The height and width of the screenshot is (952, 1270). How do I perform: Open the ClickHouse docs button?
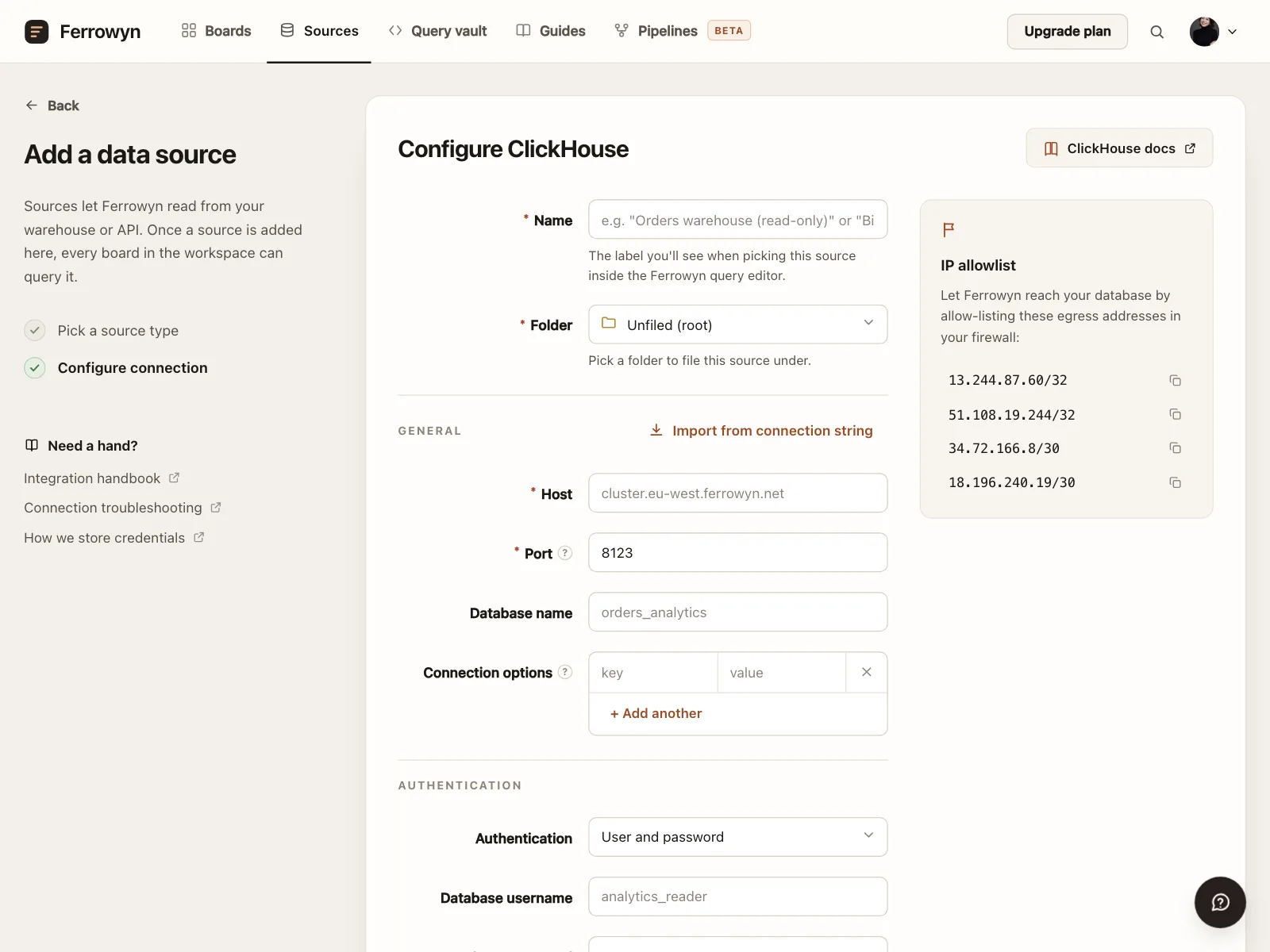pos(1119,148)
